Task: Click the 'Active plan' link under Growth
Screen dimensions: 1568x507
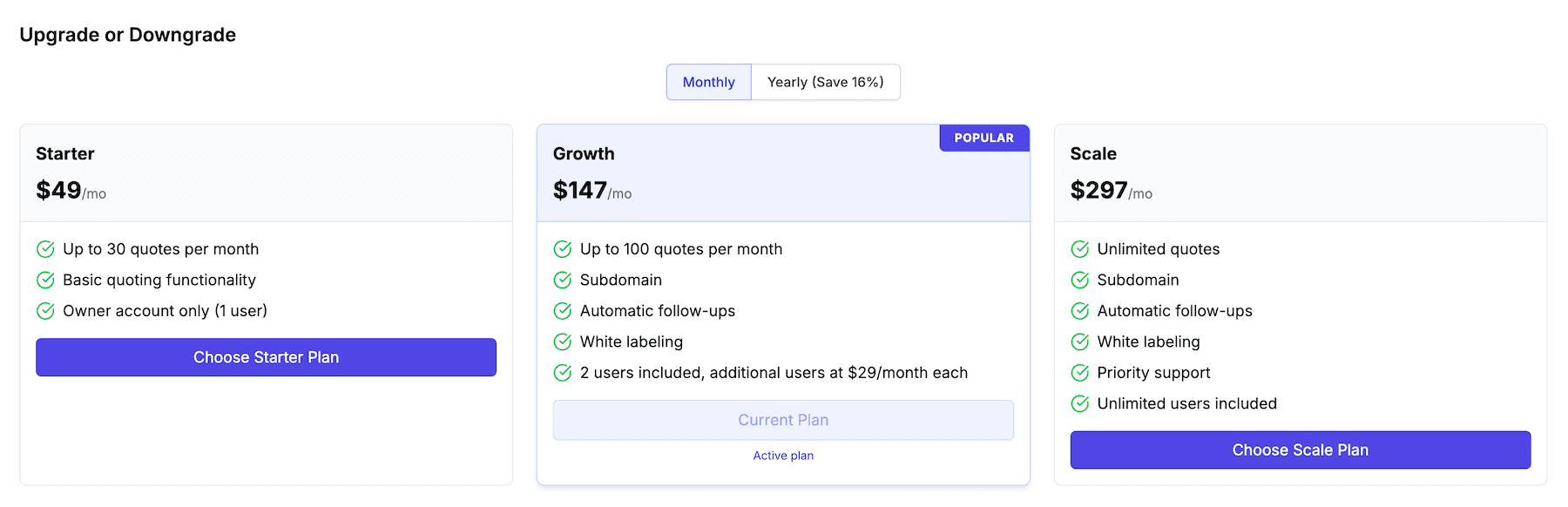Action: pyautogui.click(x=782, y=455)
